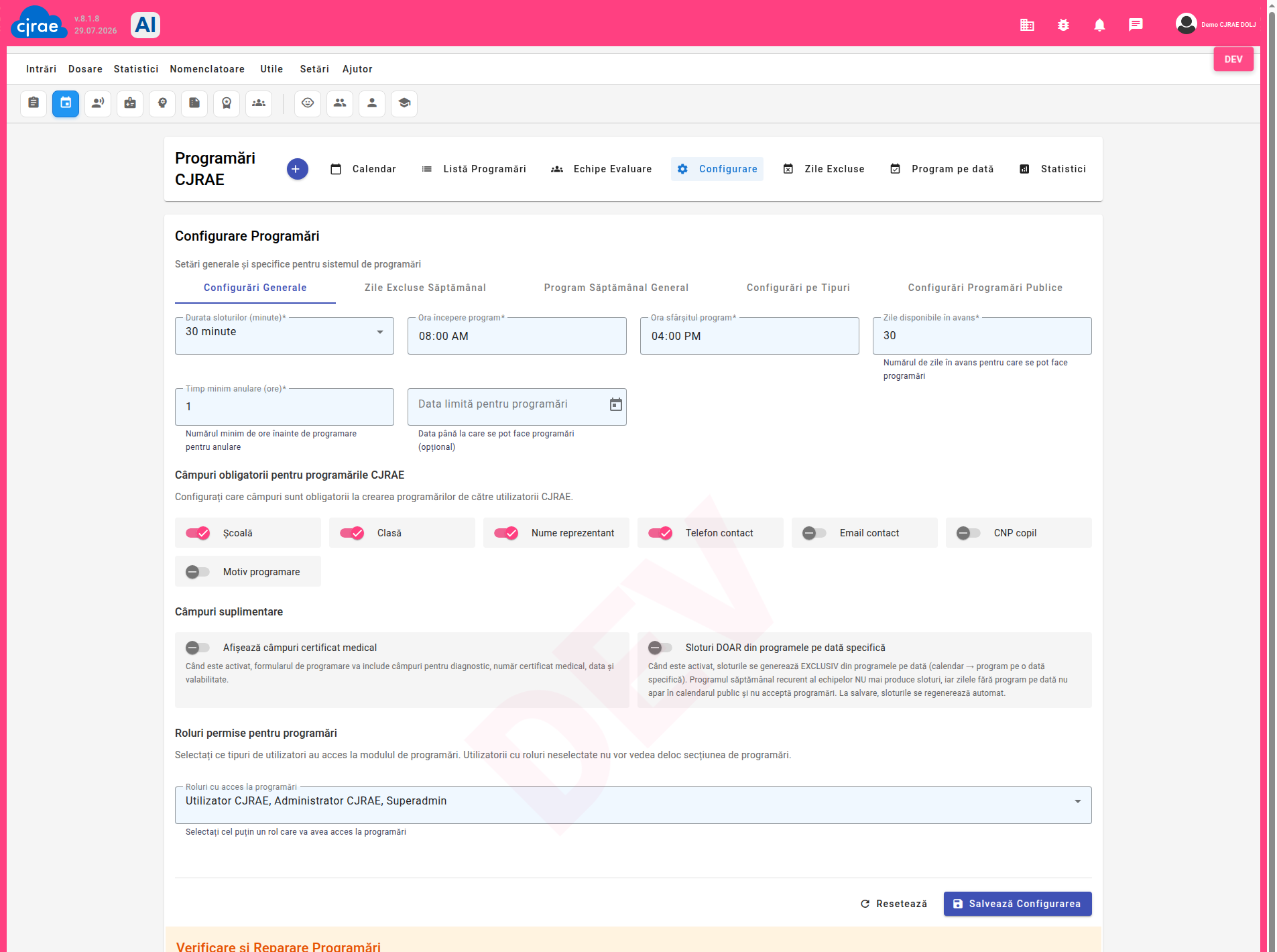Show notifications via bell icon
Image resolution: width=1277 pixels, height=952 pixels.
(x=1099, y=25)
